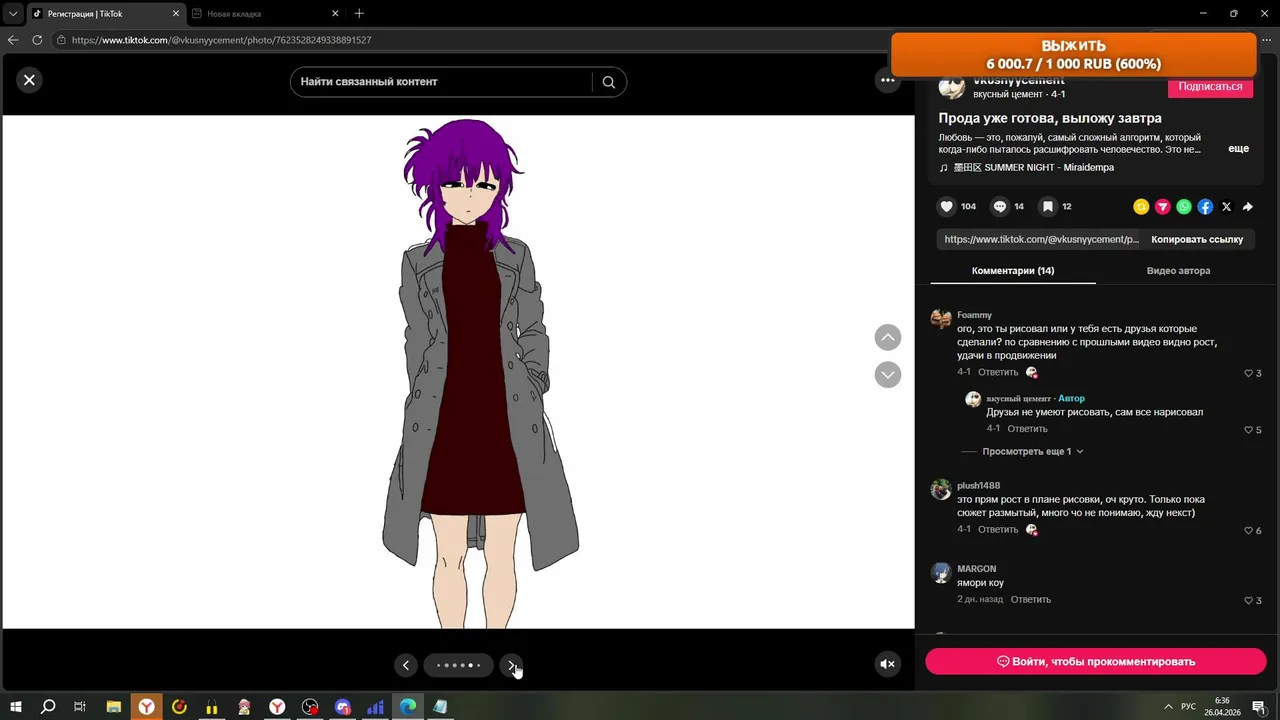Expand the description with 'еще'
The image size is (1280, 720).
click(x=1238, y=148)
